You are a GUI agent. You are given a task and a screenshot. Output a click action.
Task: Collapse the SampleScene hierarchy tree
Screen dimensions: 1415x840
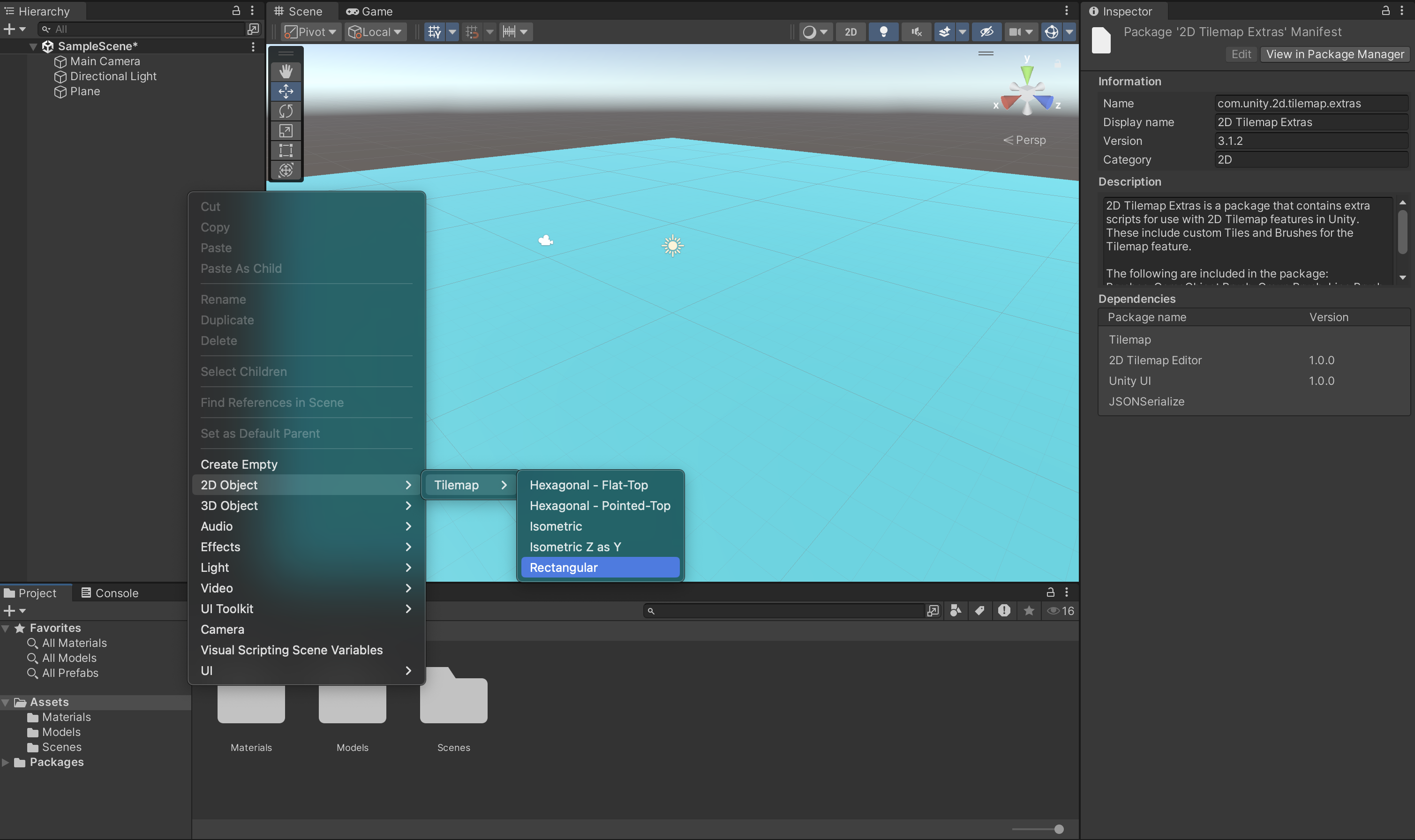pyautogui.click(x=33, y=46)
